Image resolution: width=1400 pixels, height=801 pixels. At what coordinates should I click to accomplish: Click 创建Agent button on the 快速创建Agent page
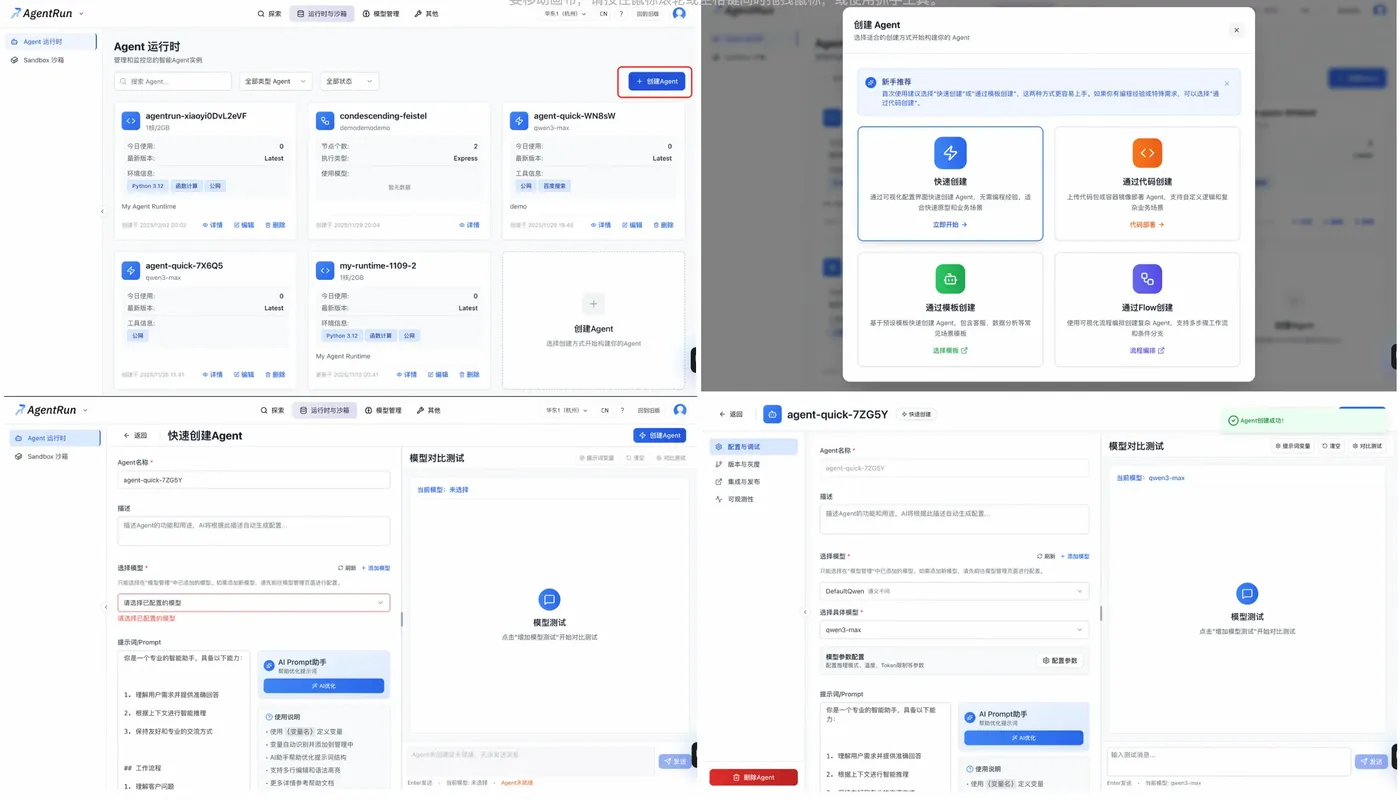pyautogui.click(x=660, y=436)
